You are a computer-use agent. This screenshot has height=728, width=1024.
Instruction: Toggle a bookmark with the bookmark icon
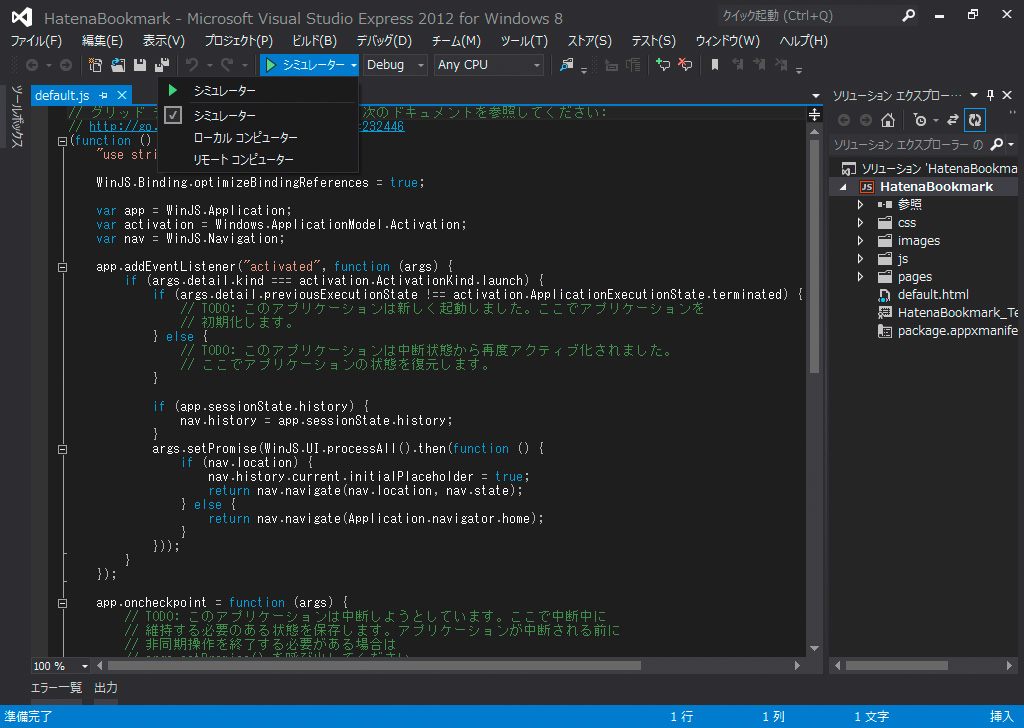coord(715,65)
